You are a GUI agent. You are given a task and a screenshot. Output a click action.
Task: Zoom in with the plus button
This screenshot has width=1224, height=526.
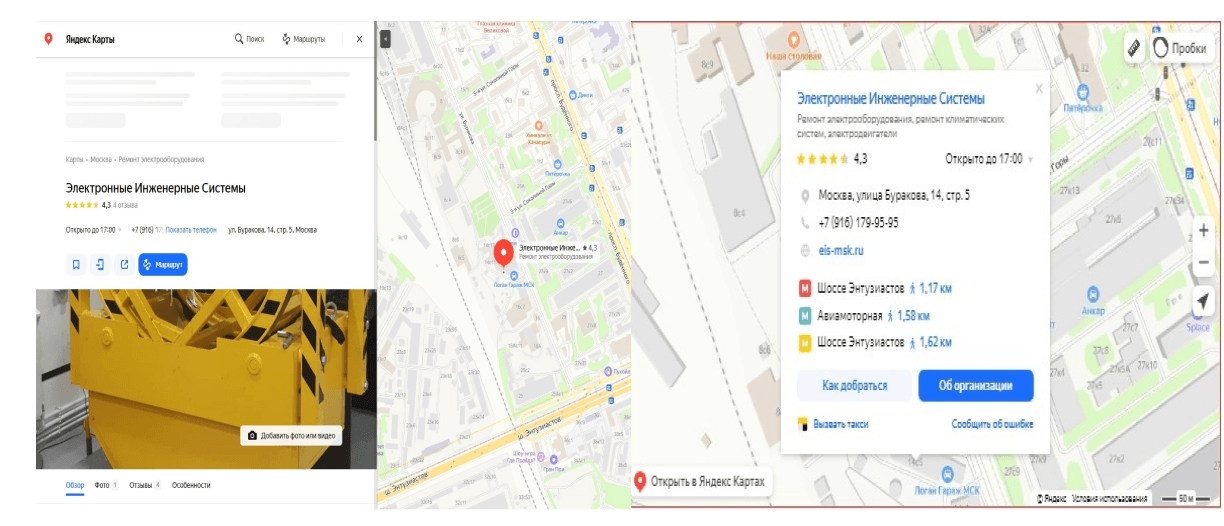tap(1203, 231)
